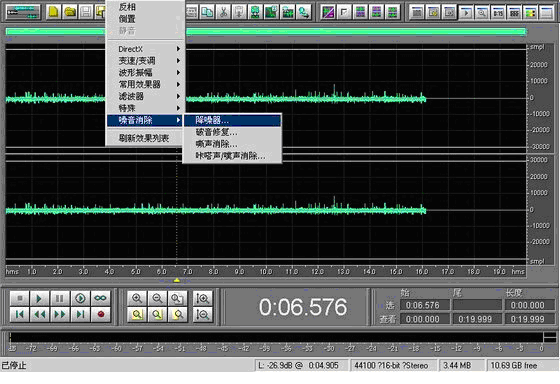Screen dimensions: 560x384
Task: Click the yellow playhead marker triangle
Action: 176,281
